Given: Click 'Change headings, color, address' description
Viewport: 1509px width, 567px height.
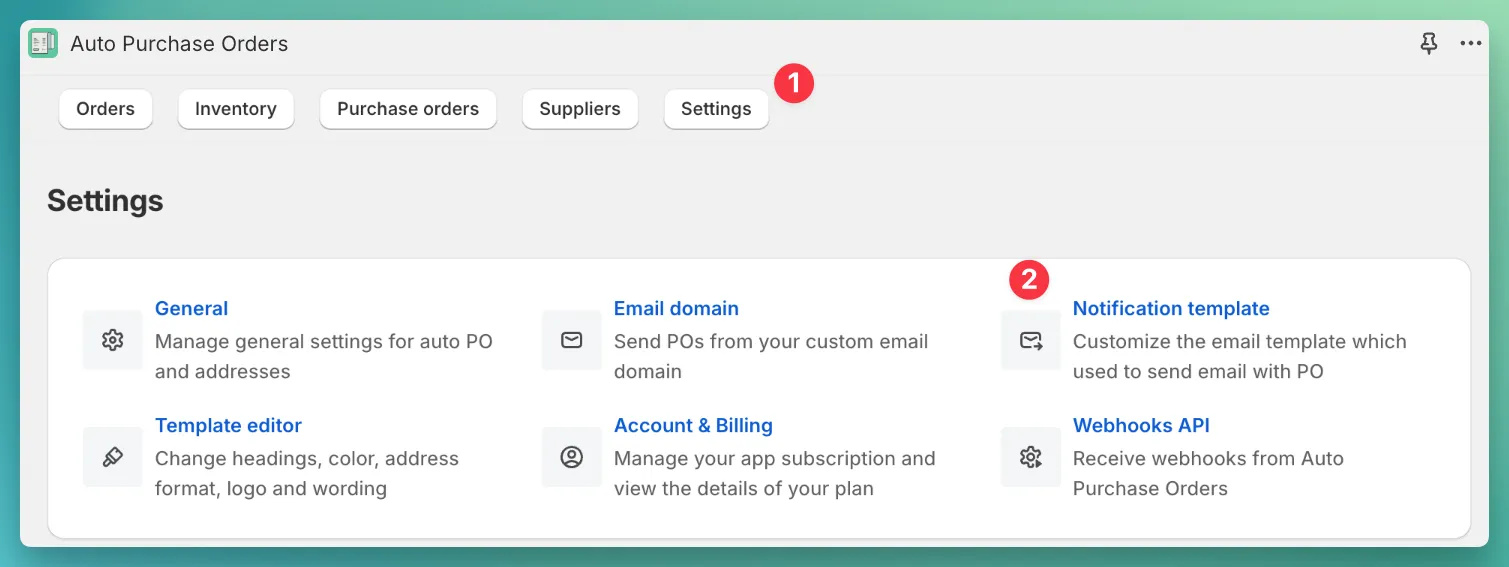Looking at the screenshot, I should tap(307, 459).
